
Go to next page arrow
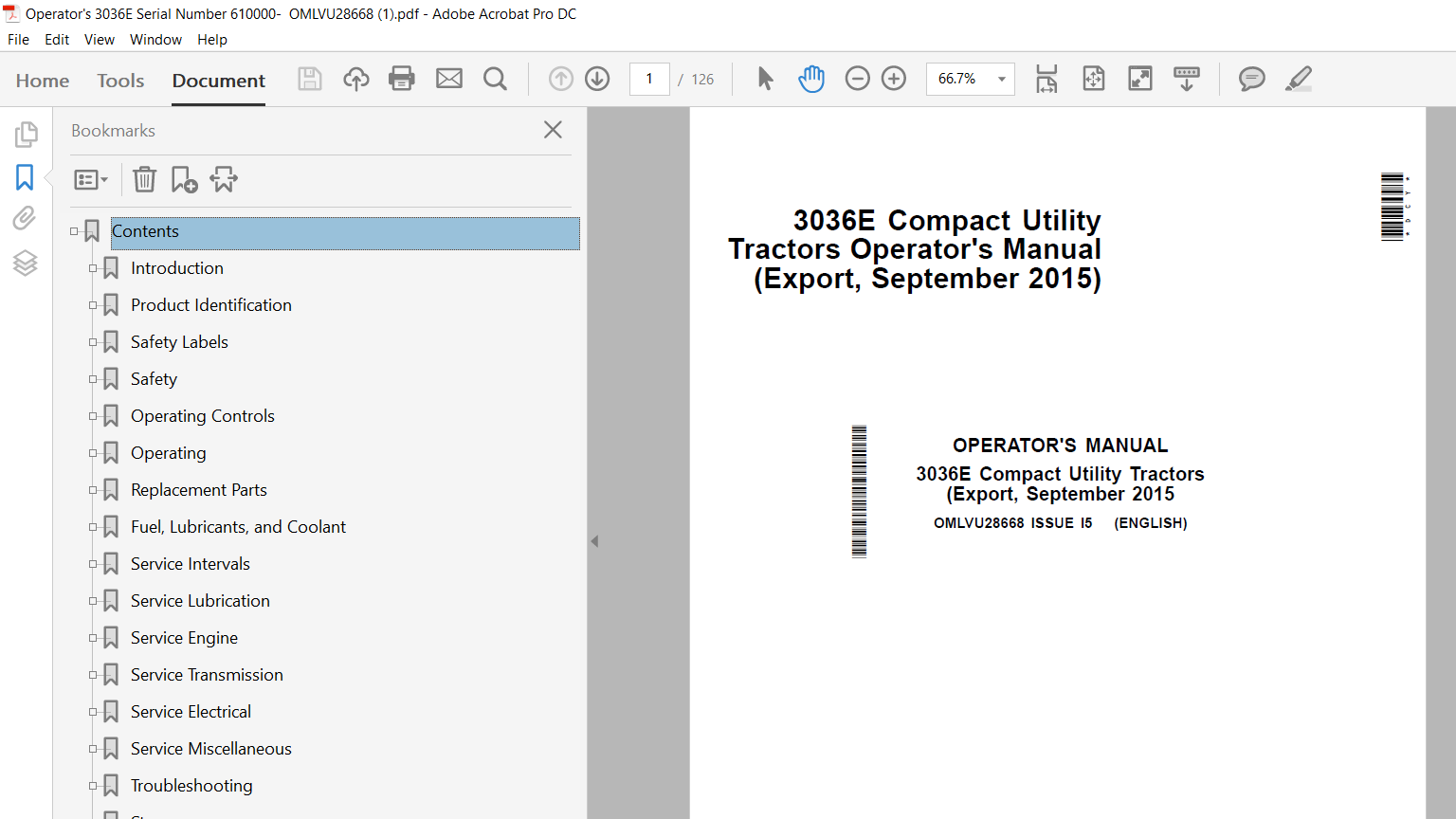click(597, 79)
